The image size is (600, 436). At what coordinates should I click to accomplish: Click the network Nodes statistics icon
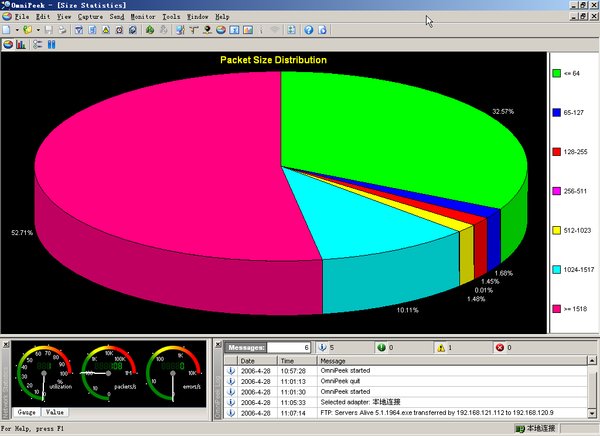tap(180, 30)
